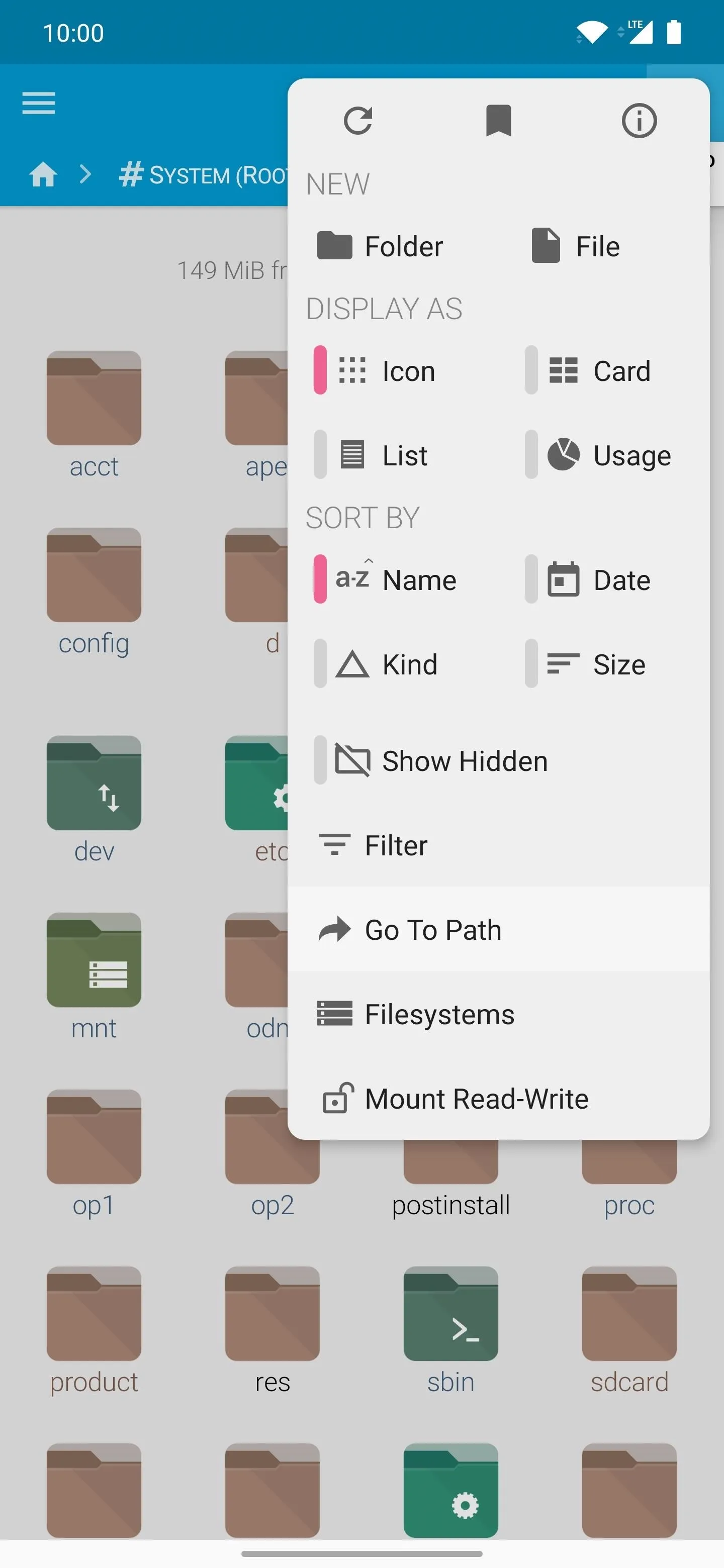The image size is (724, 1568).
Task: Expand breadcrumb chevron after home
Action: click(x=86, y=175)
